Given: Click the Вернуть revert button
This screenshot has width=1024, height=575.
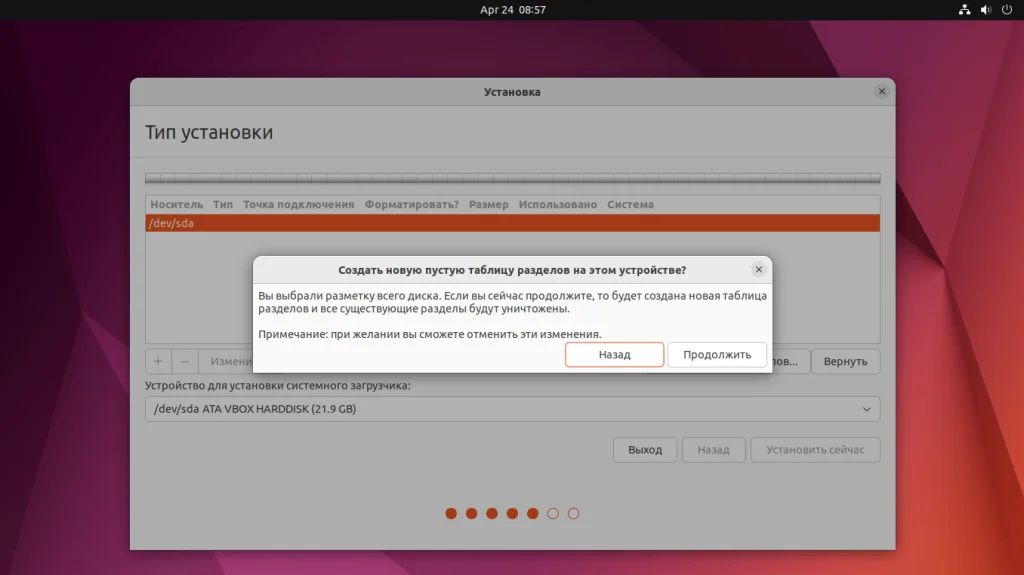Looking at the screenshot, I should [845, 361].
